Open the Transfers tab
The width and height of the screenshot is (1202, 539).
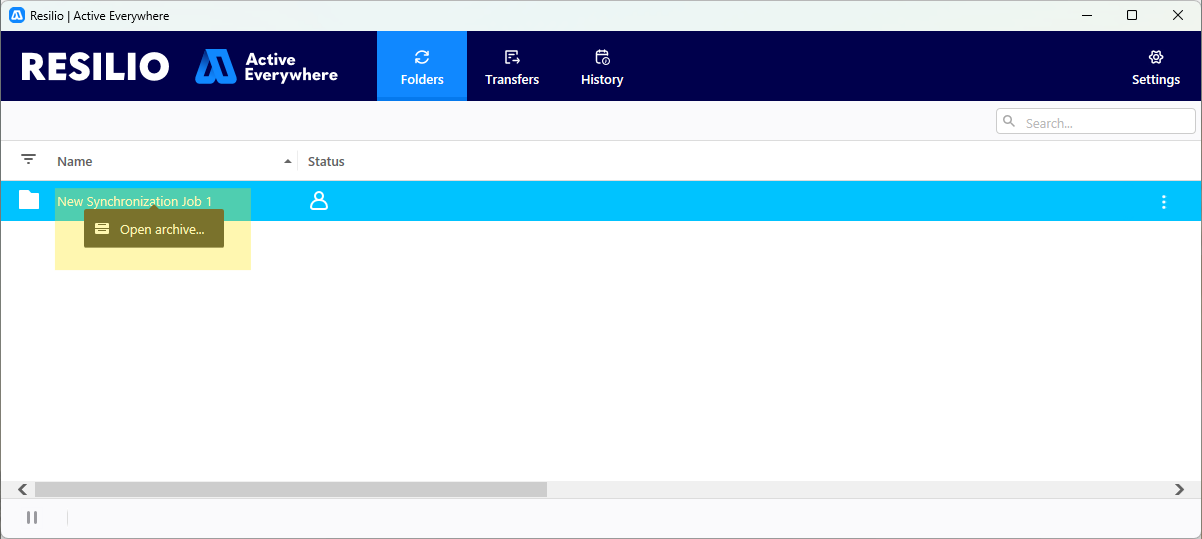pyautogui.click(x=511, y=66)
